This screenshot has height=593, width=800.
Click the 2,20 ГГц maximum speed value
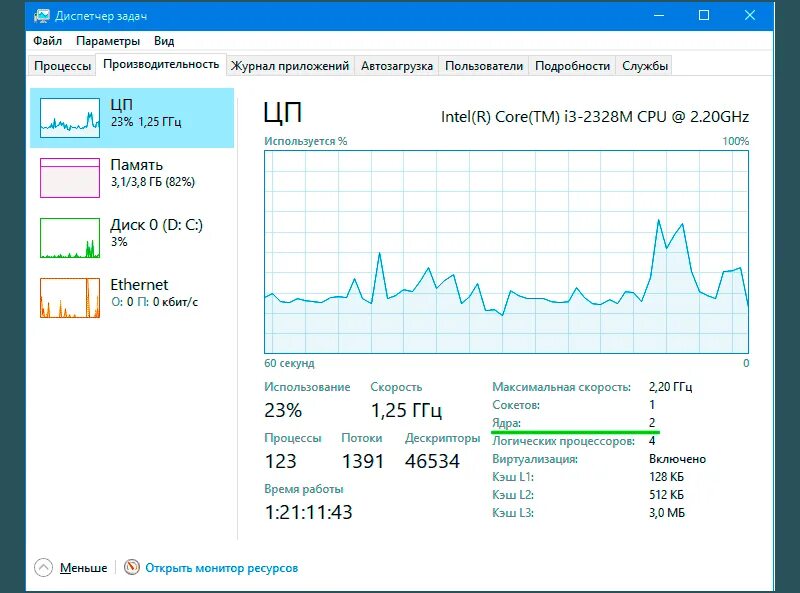670,387
